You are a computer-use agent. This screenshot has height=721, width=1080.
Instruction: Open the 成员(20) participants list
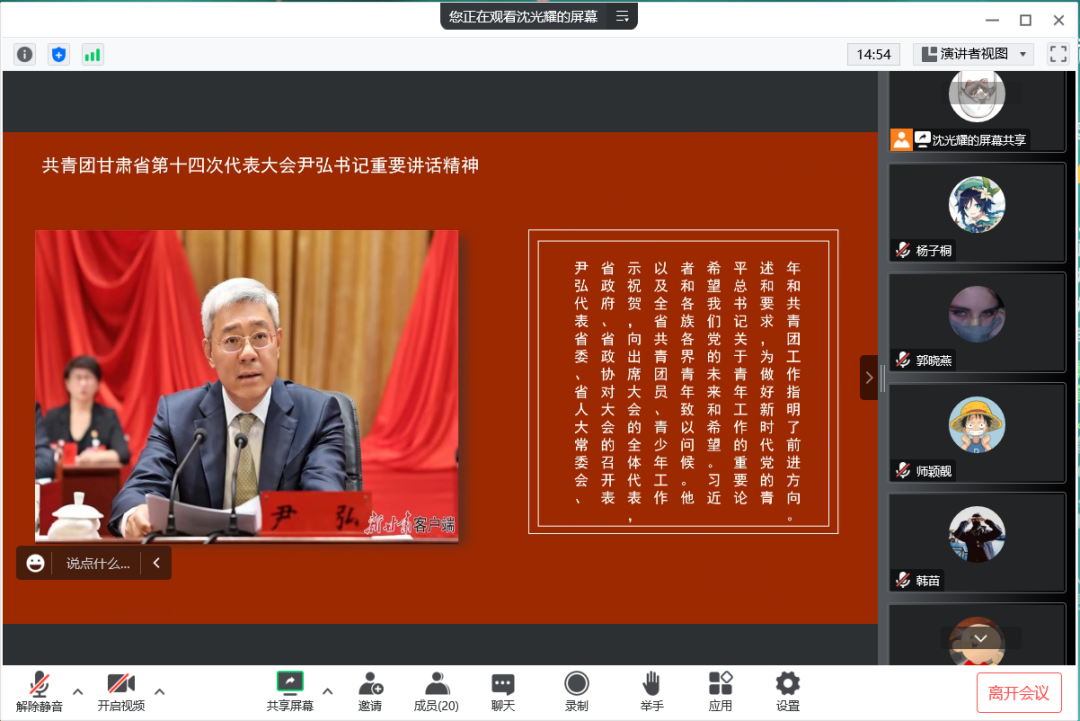436,691
